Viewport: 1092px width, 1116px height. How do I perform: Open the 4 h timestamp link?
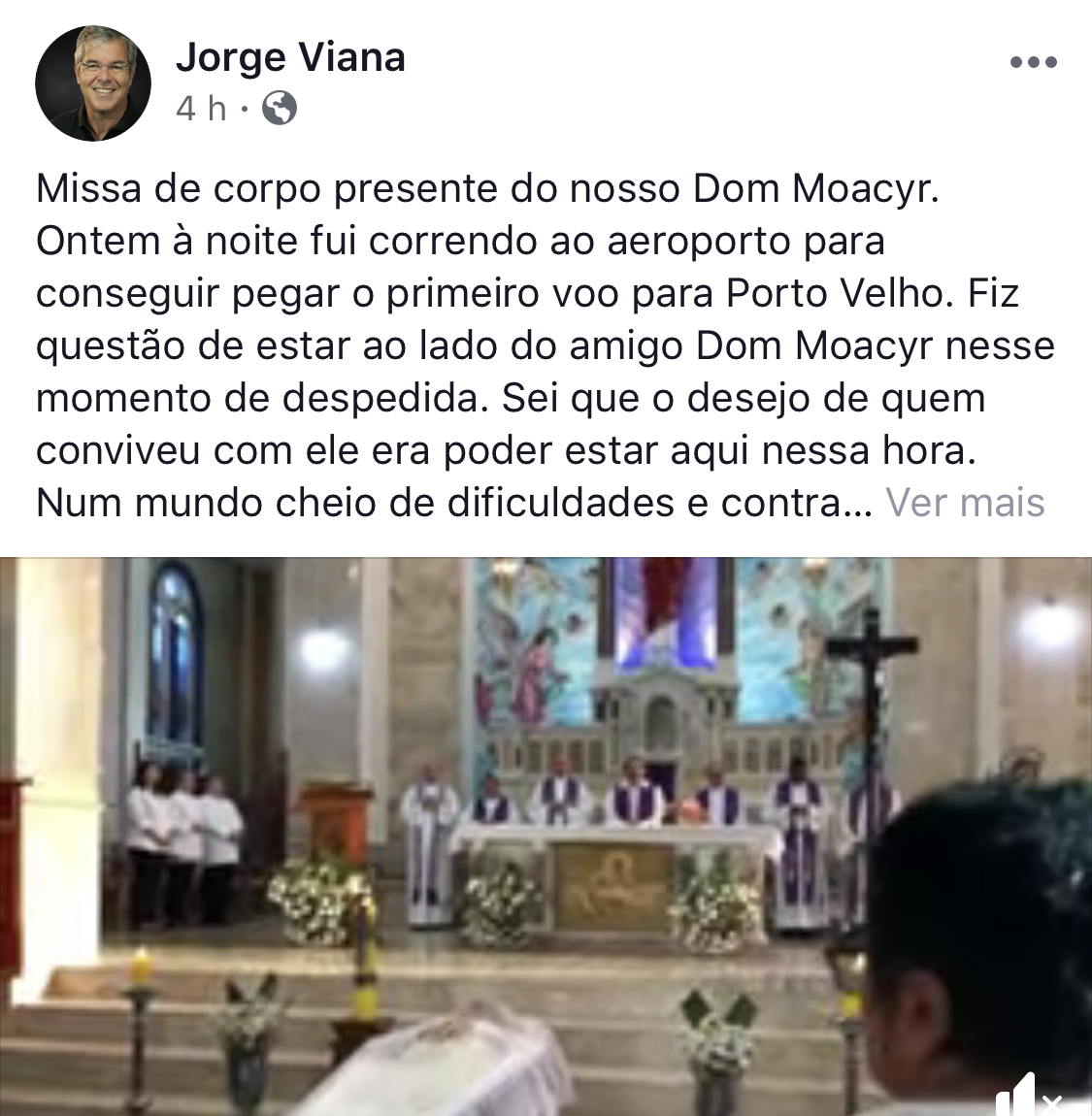201,108
